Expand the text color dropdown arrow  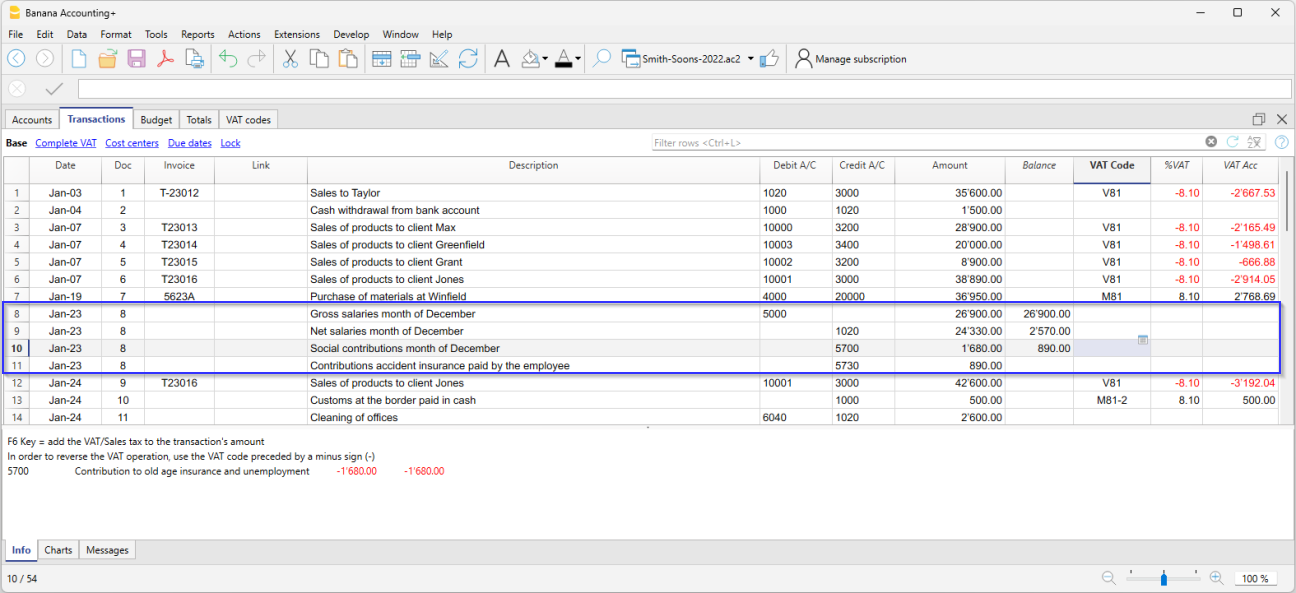(578, 59)
